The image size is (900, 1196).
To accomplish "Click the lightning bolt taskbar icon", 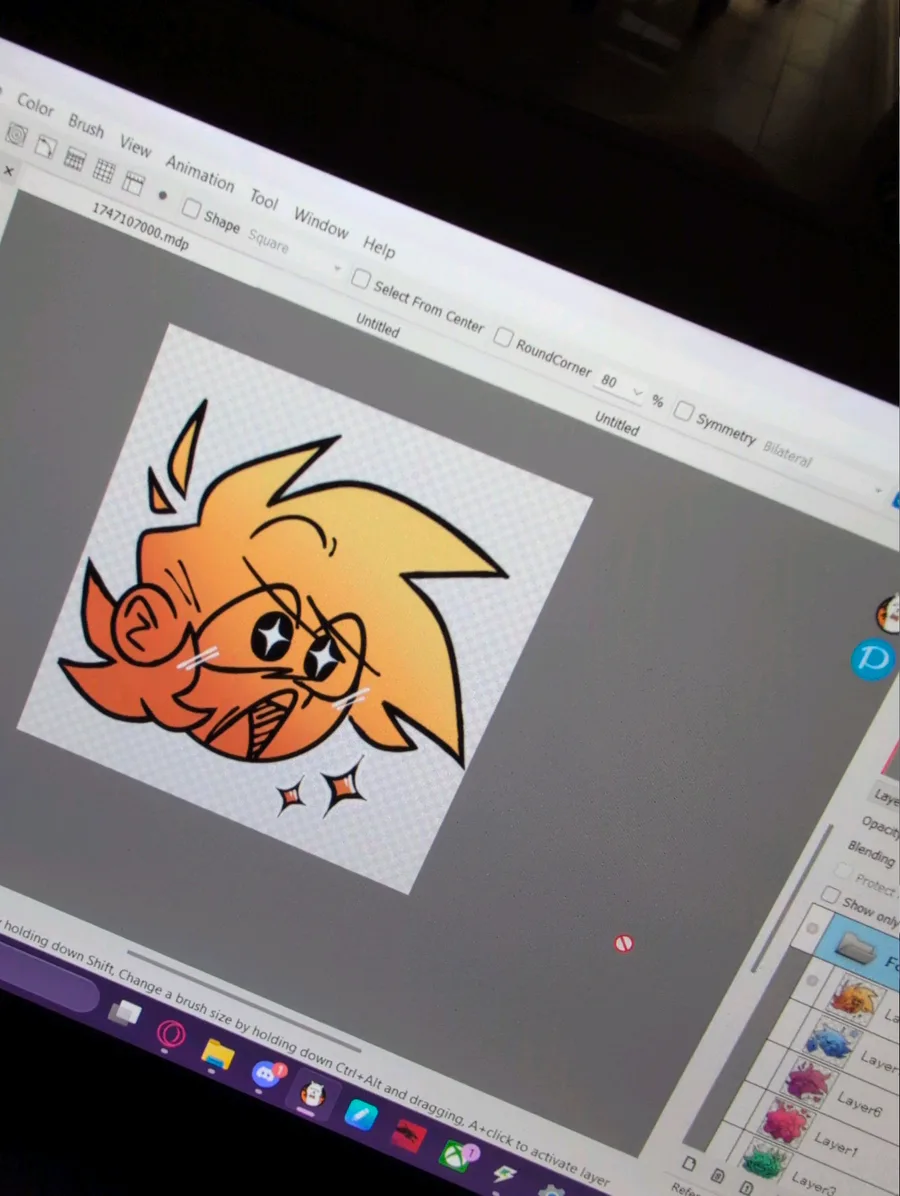I will tap(504, 1175).
